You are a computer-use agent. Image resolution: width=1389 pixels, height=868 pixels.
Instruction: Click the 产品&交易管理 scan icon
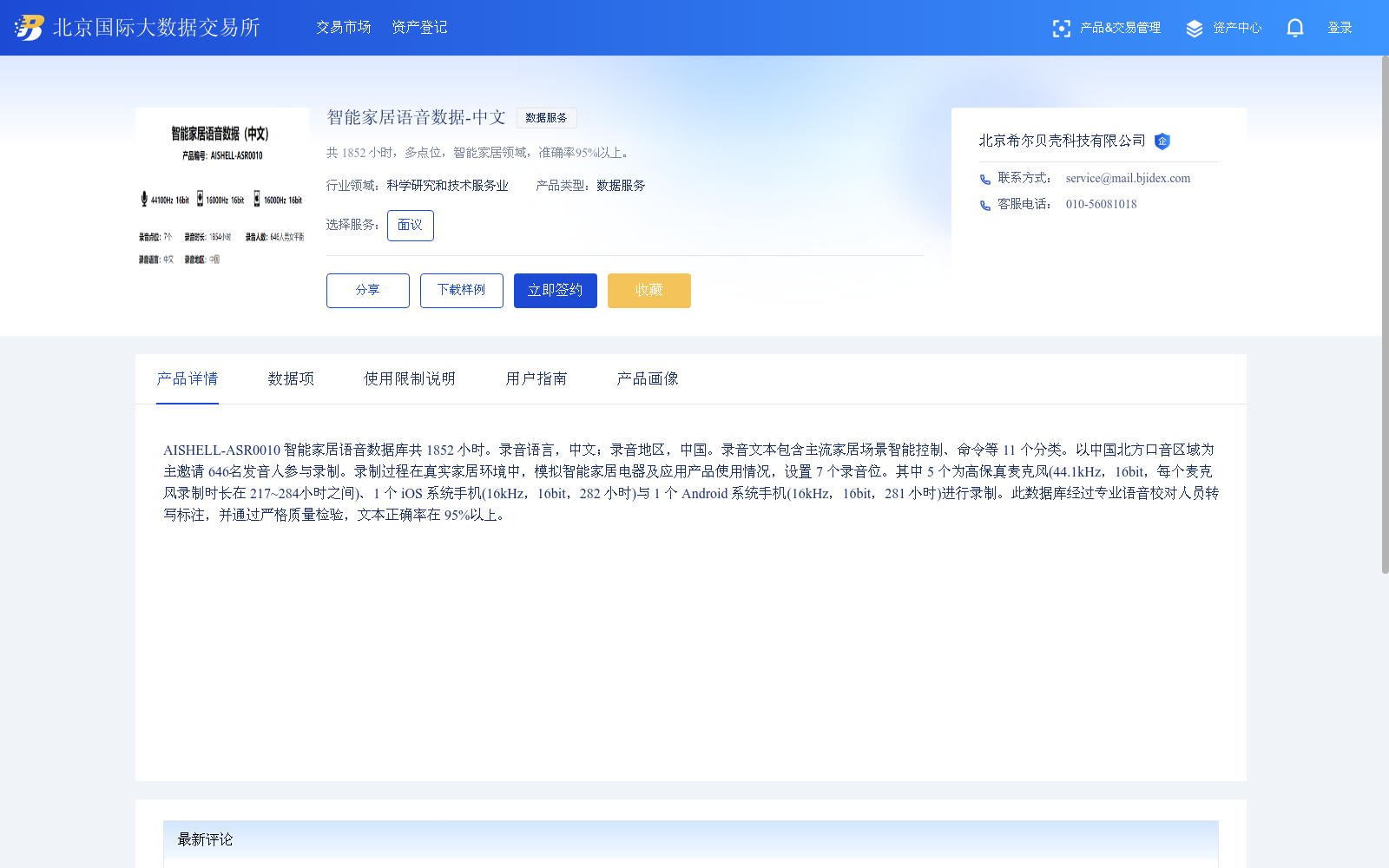[x=1061, y=29]
